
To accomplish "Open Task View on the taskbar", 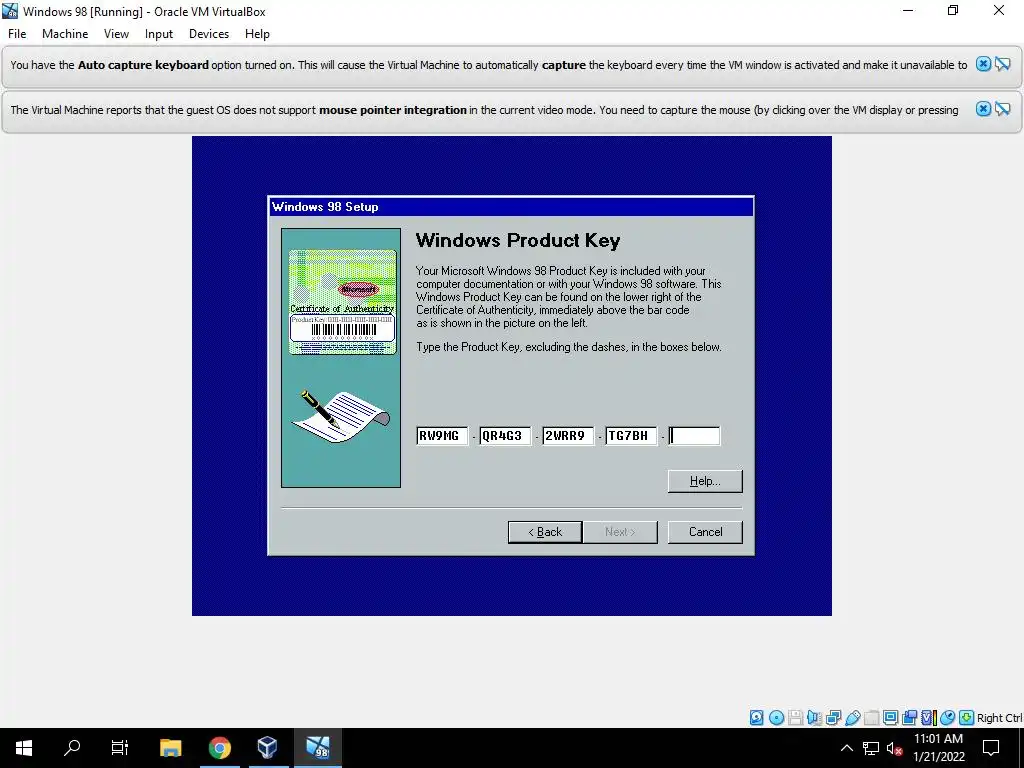I will pyautogui.click(x=120, y=748).
